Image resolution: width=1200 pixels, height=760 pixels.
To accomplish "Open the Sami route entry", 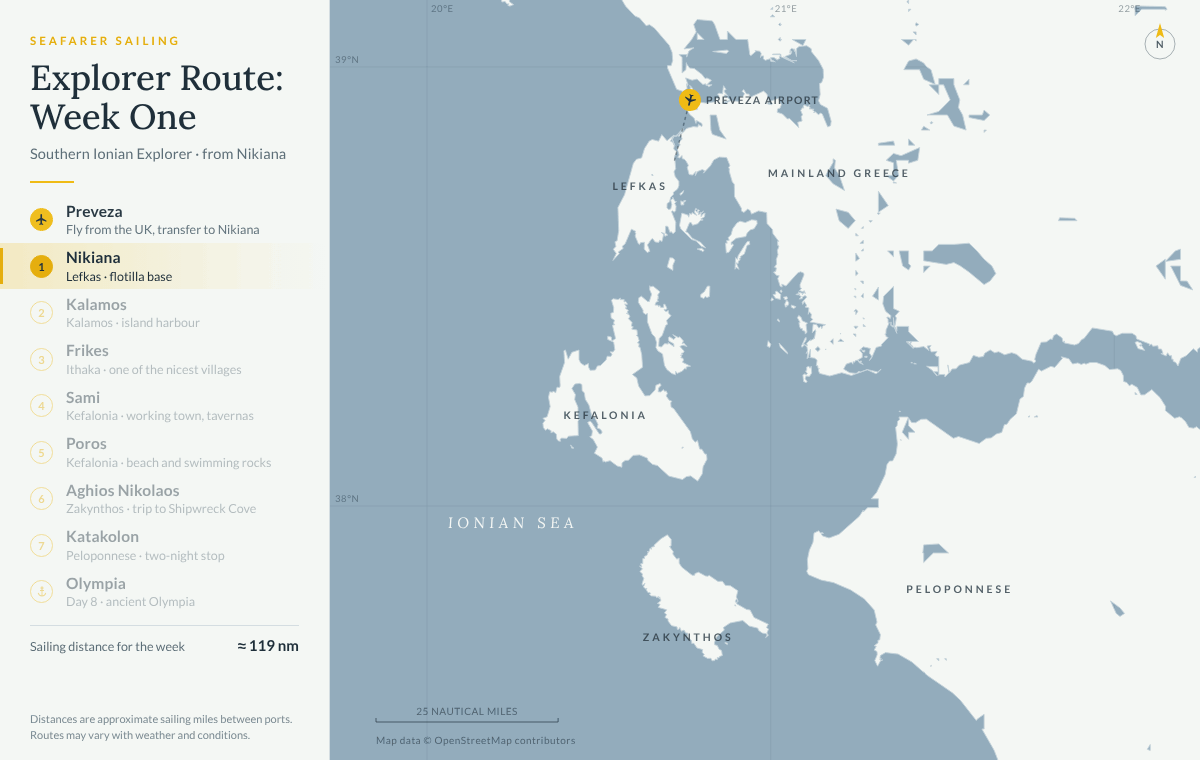I will click(164, 406).
